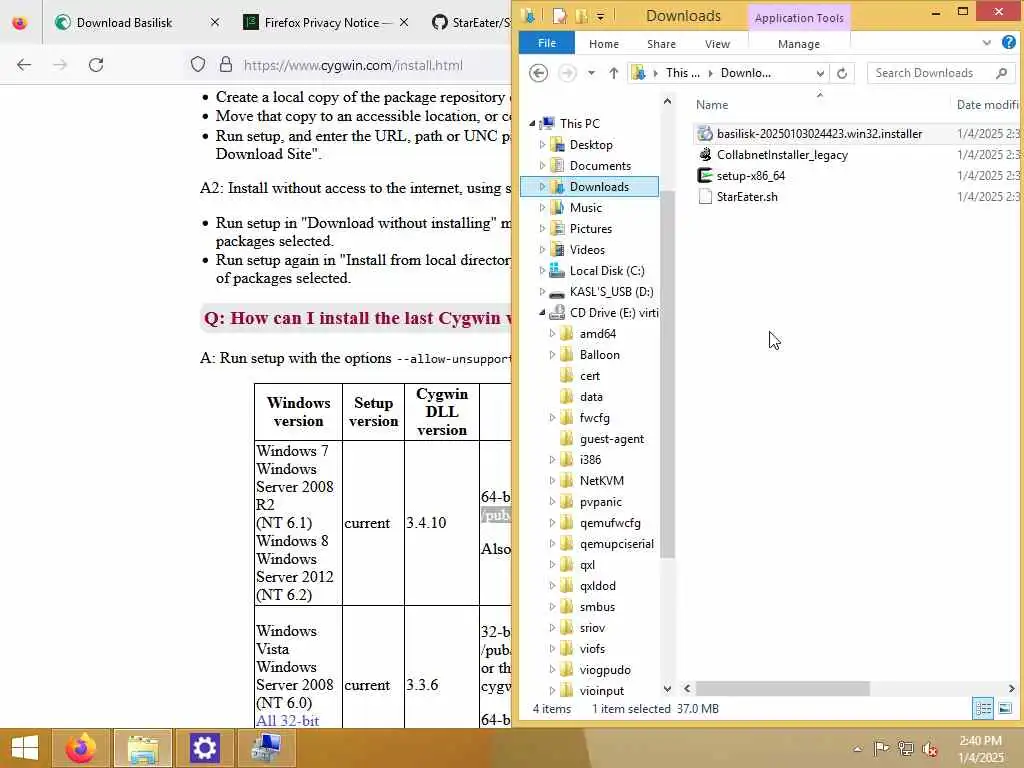The width and height of the screenshot is (1024, 768).
Task: Select viofs folder in tree
Action: 592,649
